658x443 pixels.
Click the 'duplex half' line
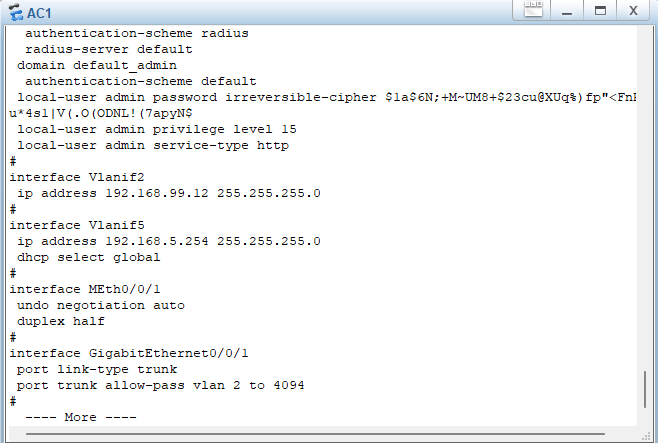pyautogui.click(x=60, y=321)
